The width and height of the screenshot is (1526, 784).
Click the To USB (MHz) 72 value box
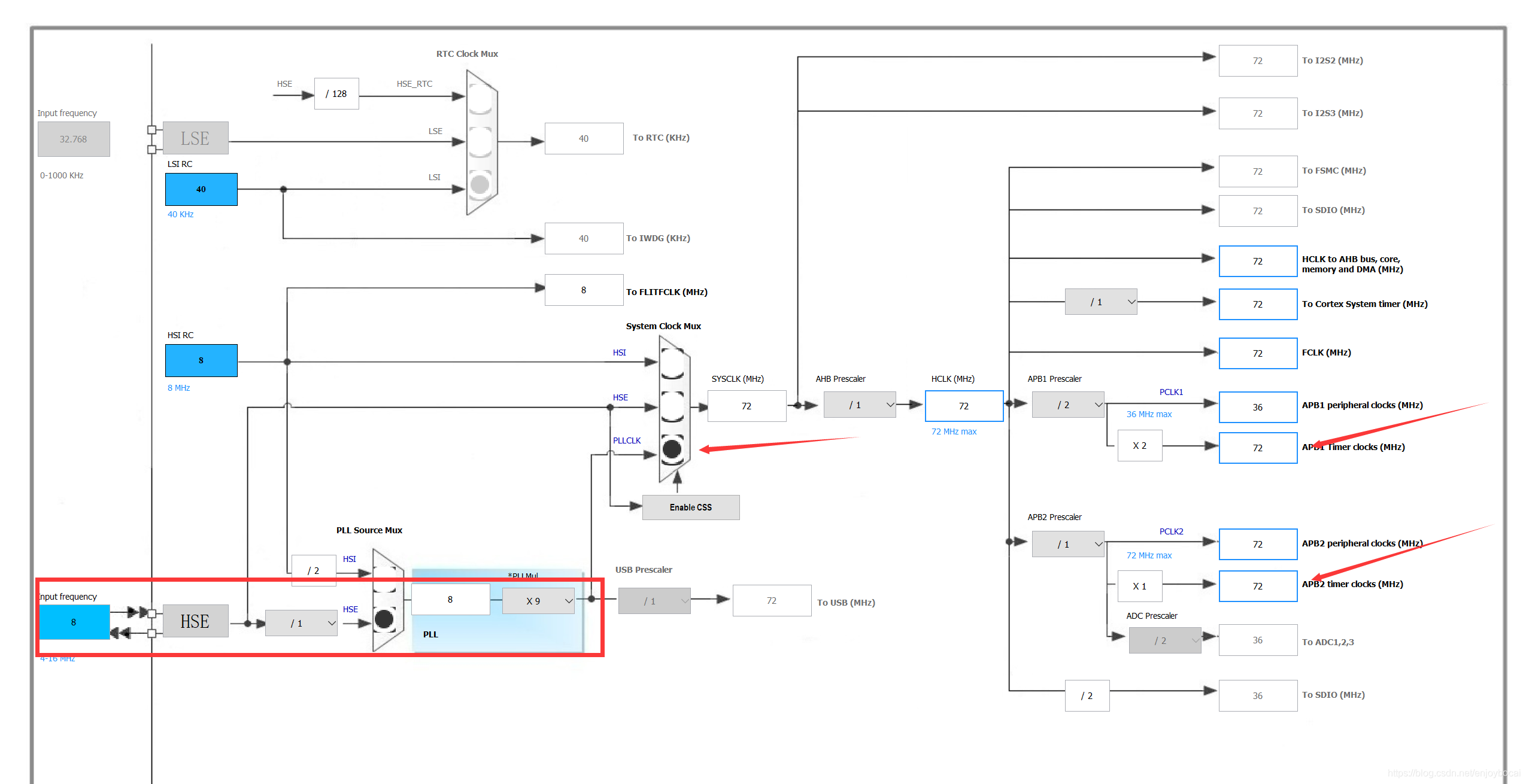click(x=772, y=601)
